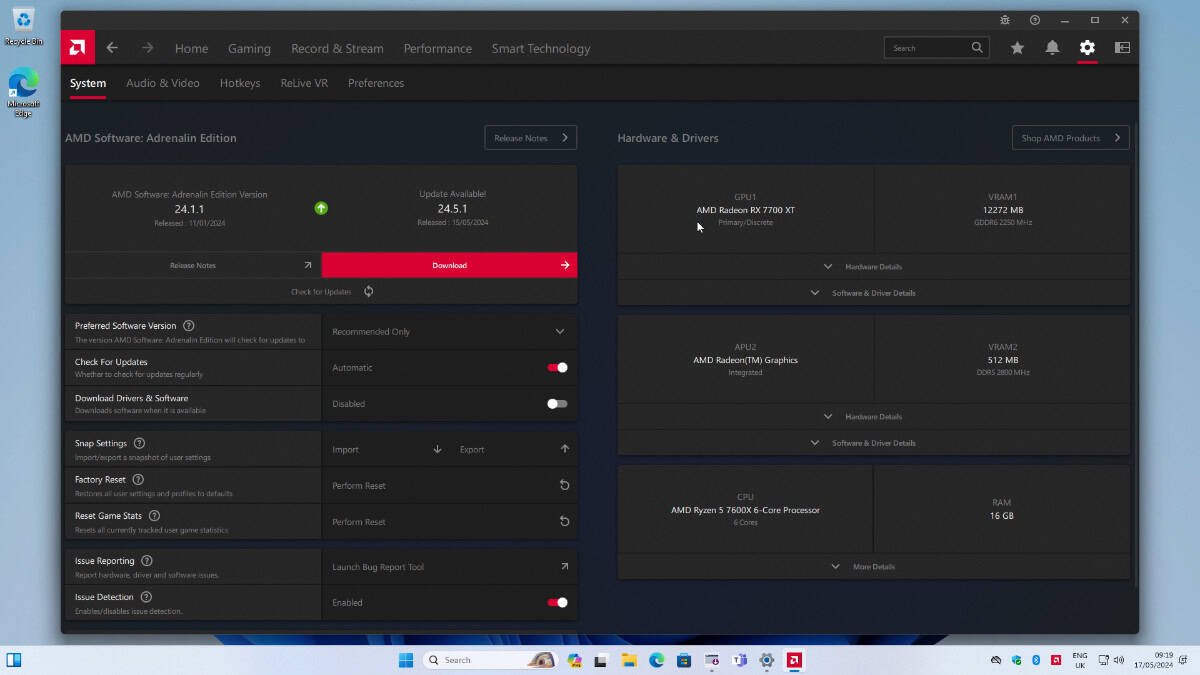Open the Gaming menu tab
The height and width of the screenshot is (675, 1200).
coord(249,48)
